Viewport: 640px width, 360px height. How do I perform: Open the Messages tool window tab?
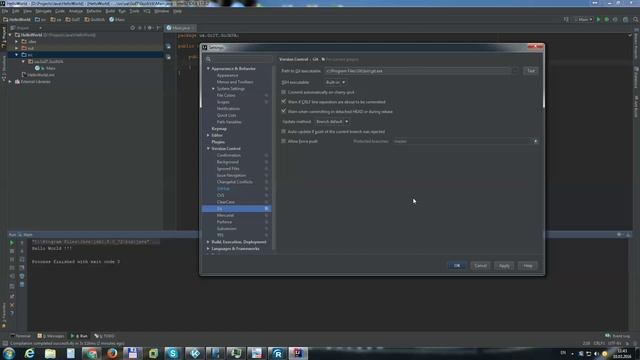51,336
